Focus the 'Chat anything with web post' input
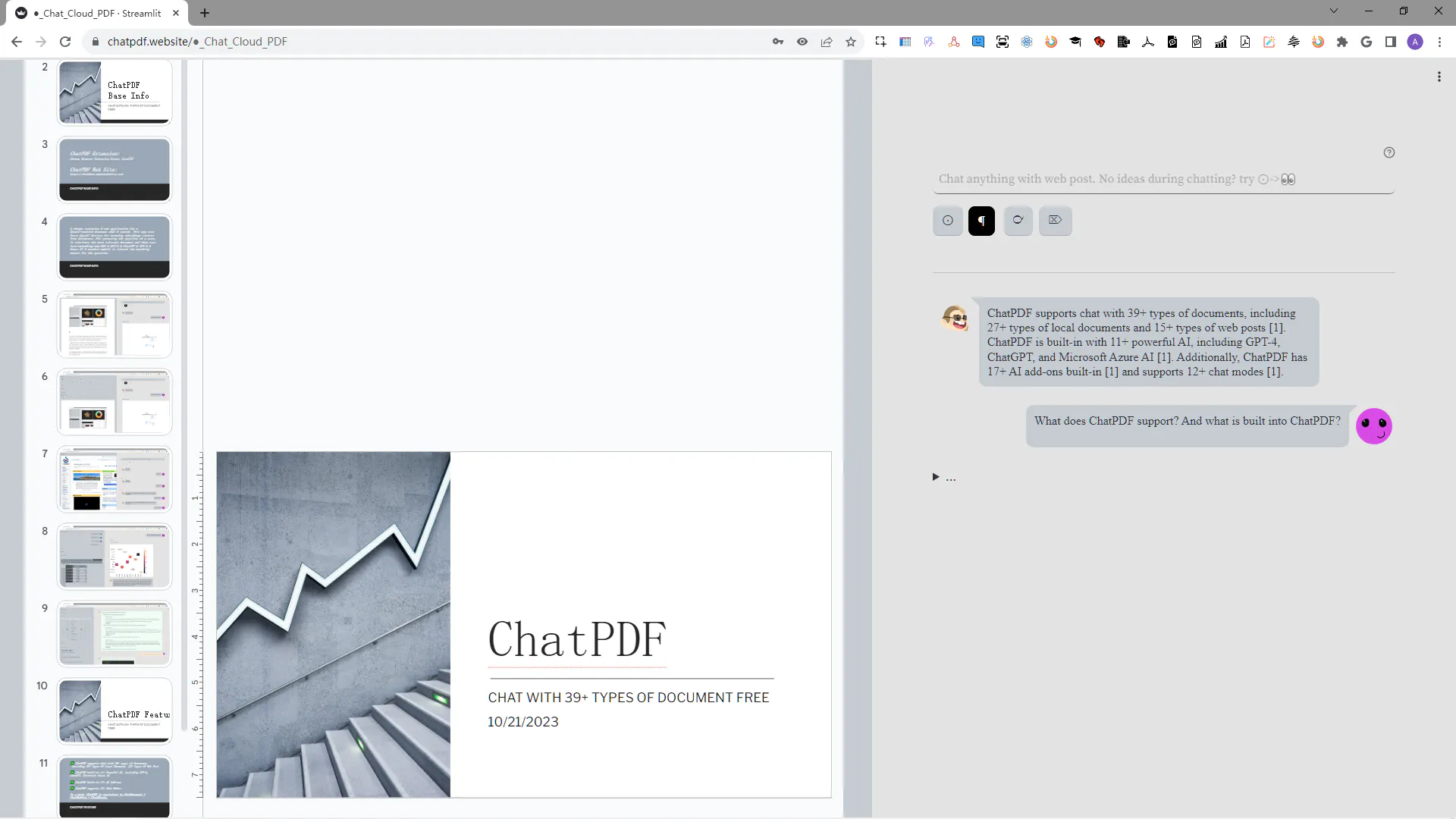The height and width of the screenshot is (819, 1456). point(1163,179)
